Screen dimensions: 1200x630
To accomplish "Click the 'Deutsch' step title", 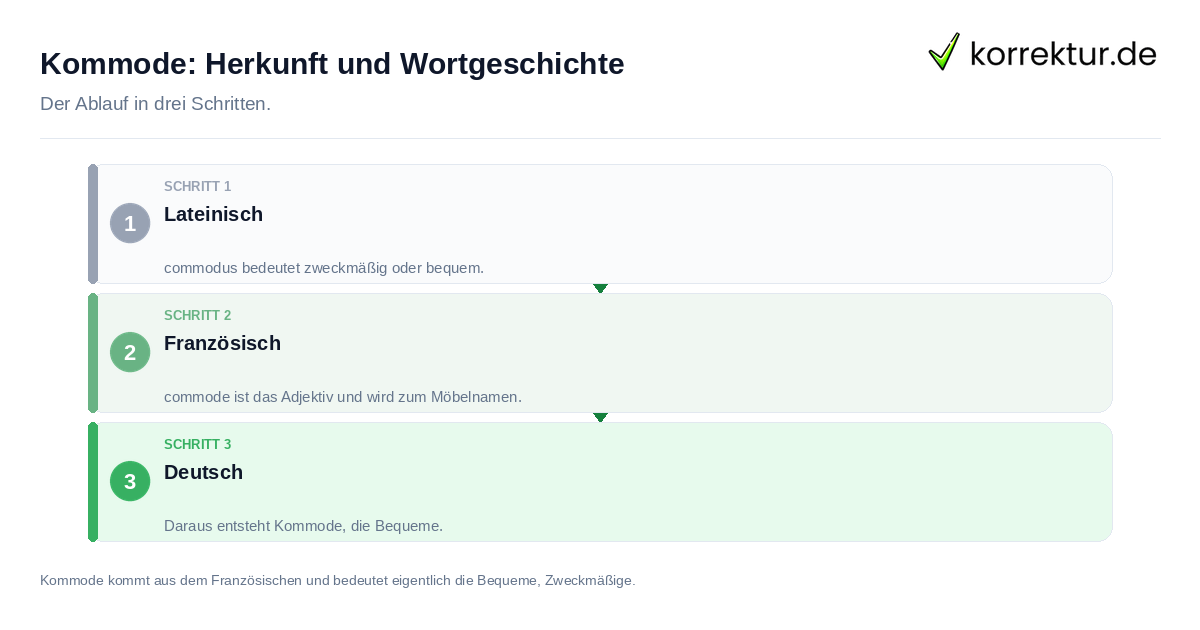I will pos(203,472).
